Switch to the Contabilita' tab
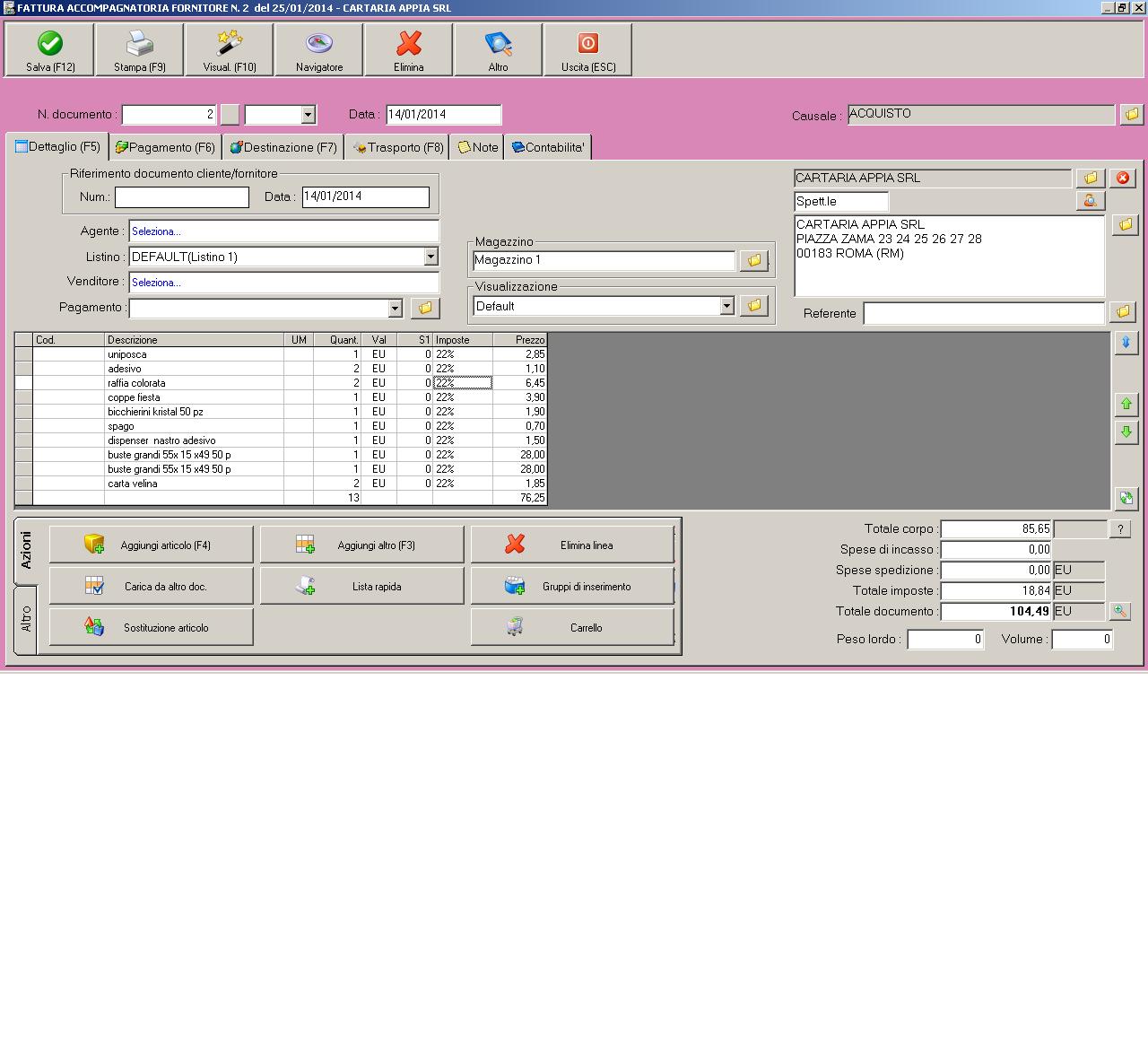This screenshot has width=1148, height=1055. pos(548,147)
